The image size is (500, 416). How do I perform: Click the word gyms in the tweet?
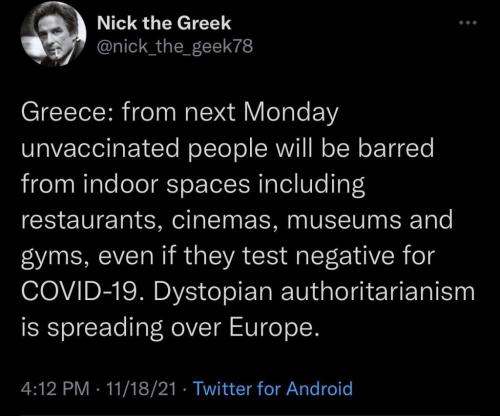[x=51, y=257]
